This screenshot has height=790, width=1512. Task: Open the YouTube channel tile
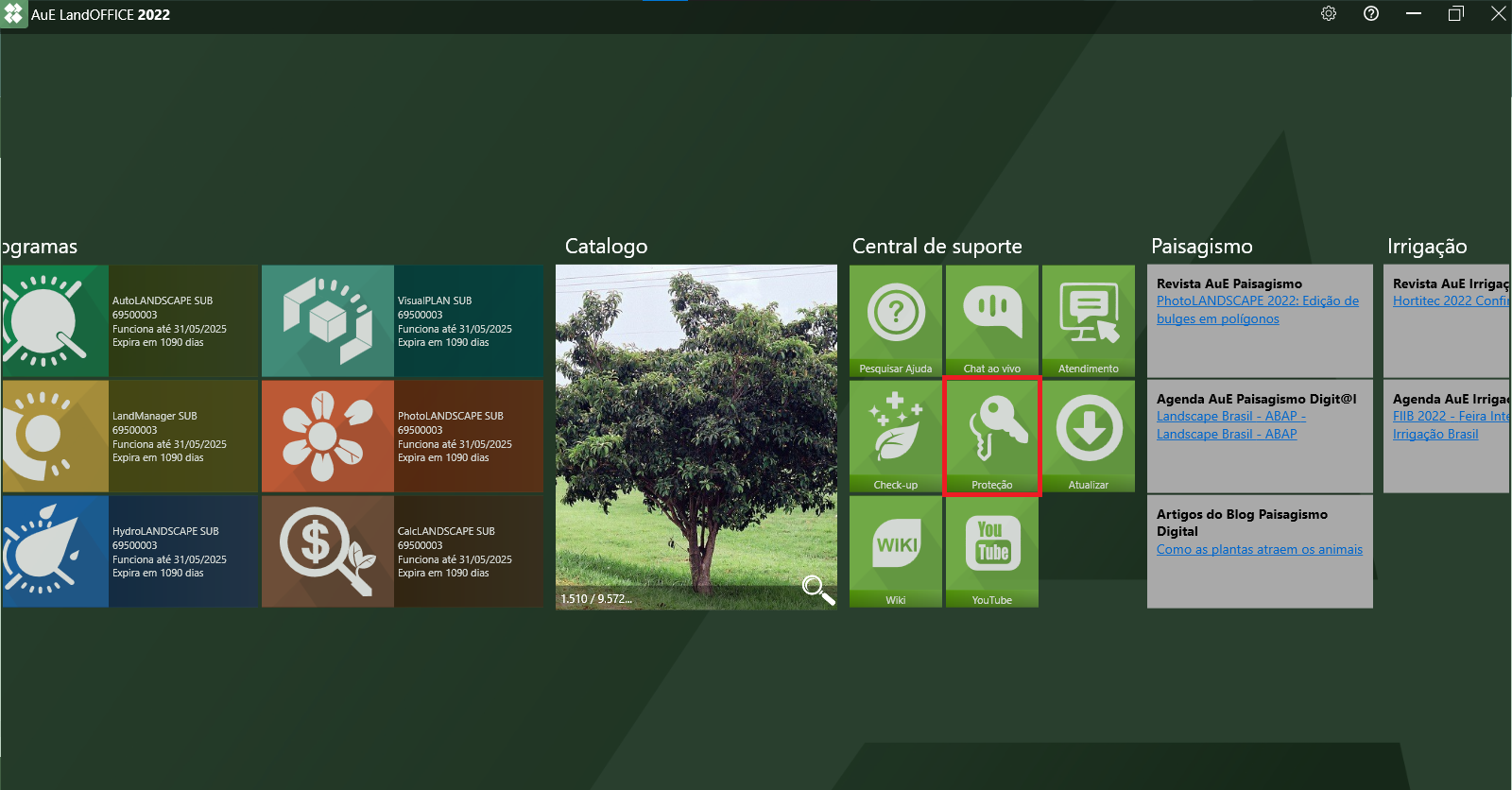click(x=992, y=550)
